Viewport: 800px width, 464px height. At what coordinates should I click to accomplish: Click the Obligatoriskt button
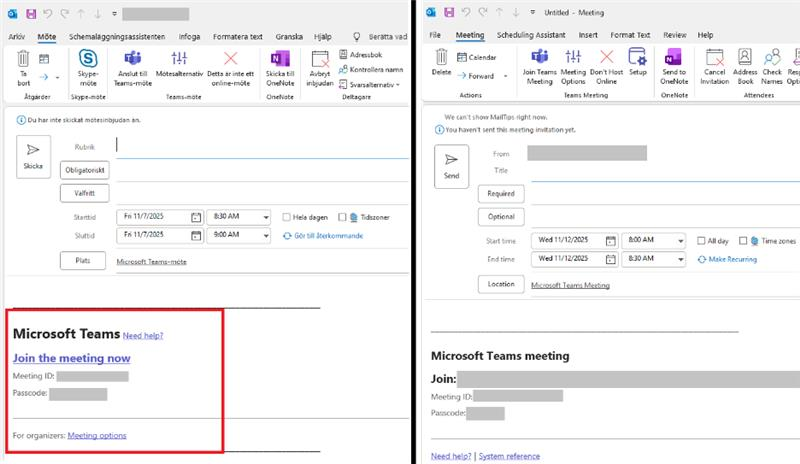(x=85, y=170)
